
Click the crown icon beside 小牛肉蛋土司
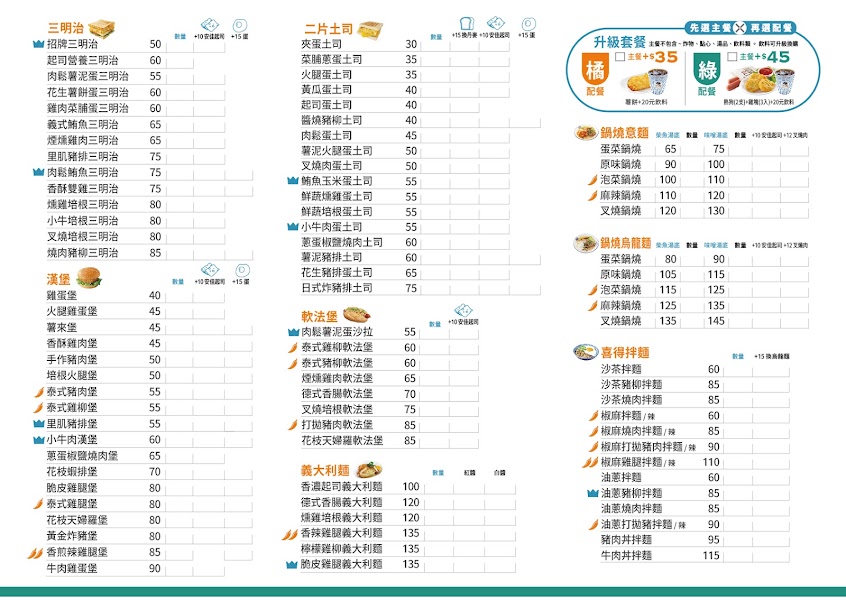(x=293, y=227)
